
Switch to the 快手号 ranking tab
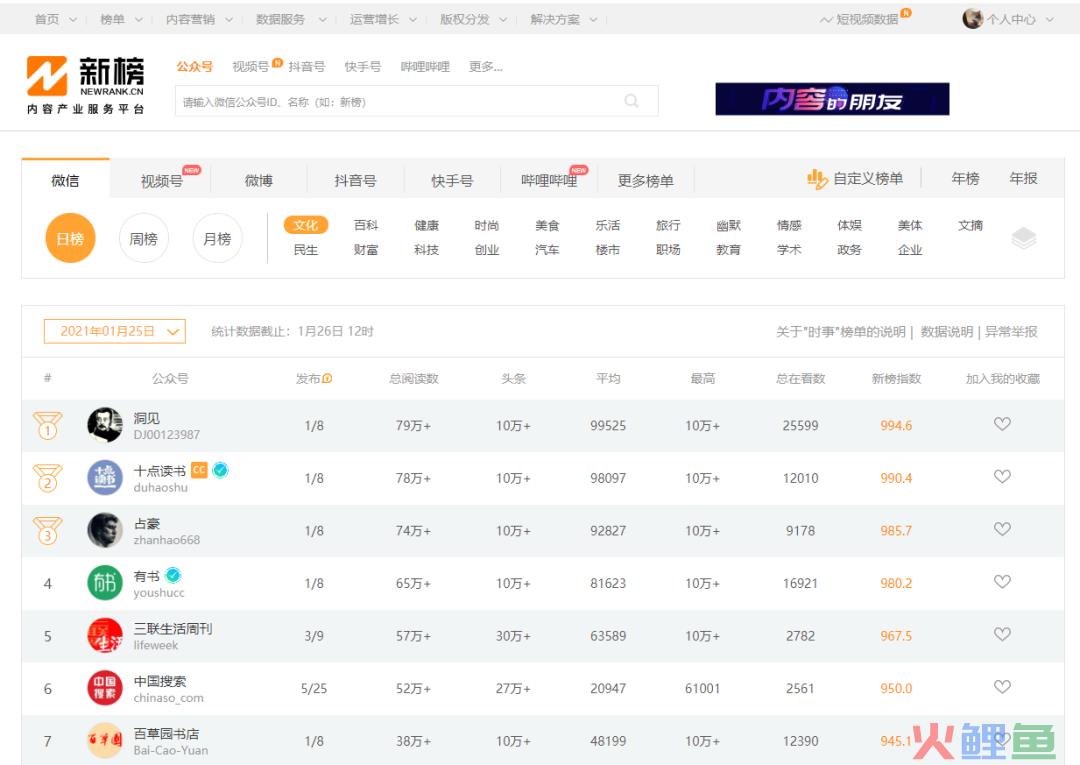(x=452, y=180)
